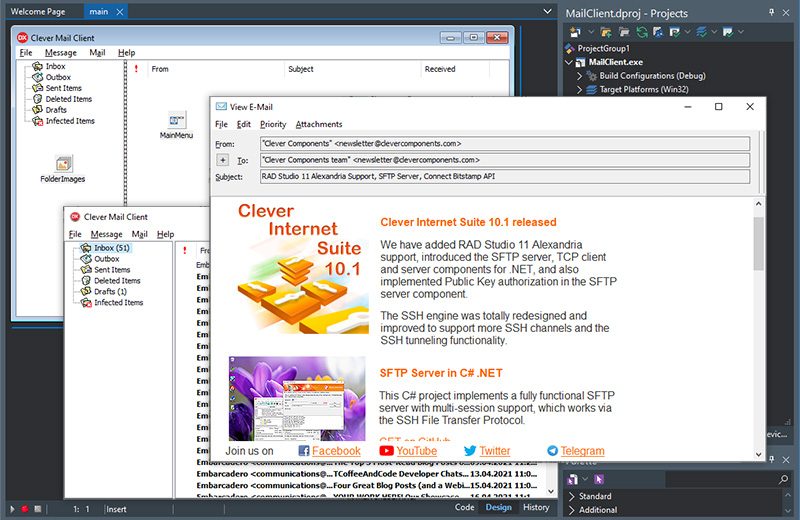This screenshot has height=520, width=800.
Task: Click the Palette search magnifier icon
Action: pos(783,479)
